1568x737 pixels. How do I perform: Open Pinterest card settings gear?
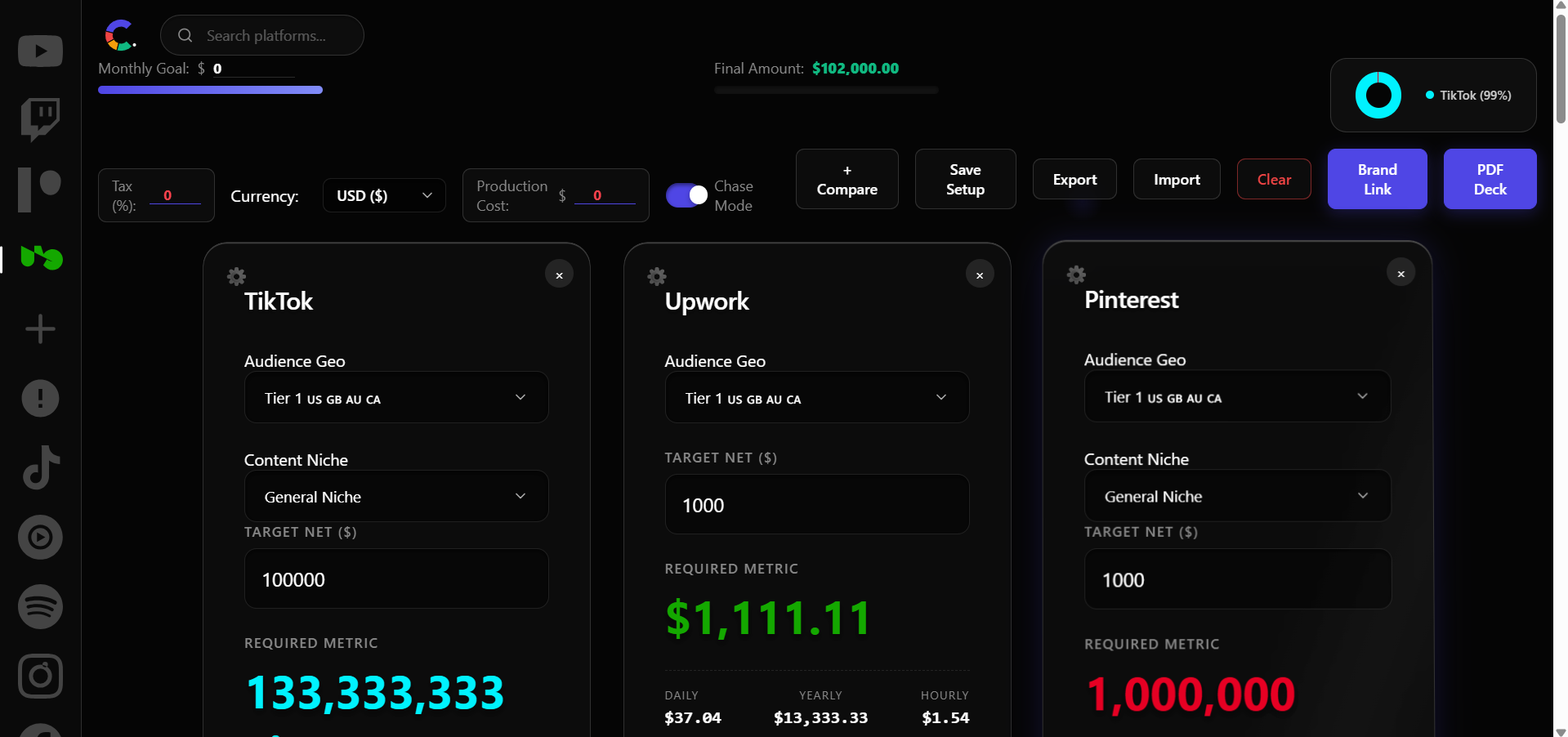pyautogui.click(x=1076, y=275)
